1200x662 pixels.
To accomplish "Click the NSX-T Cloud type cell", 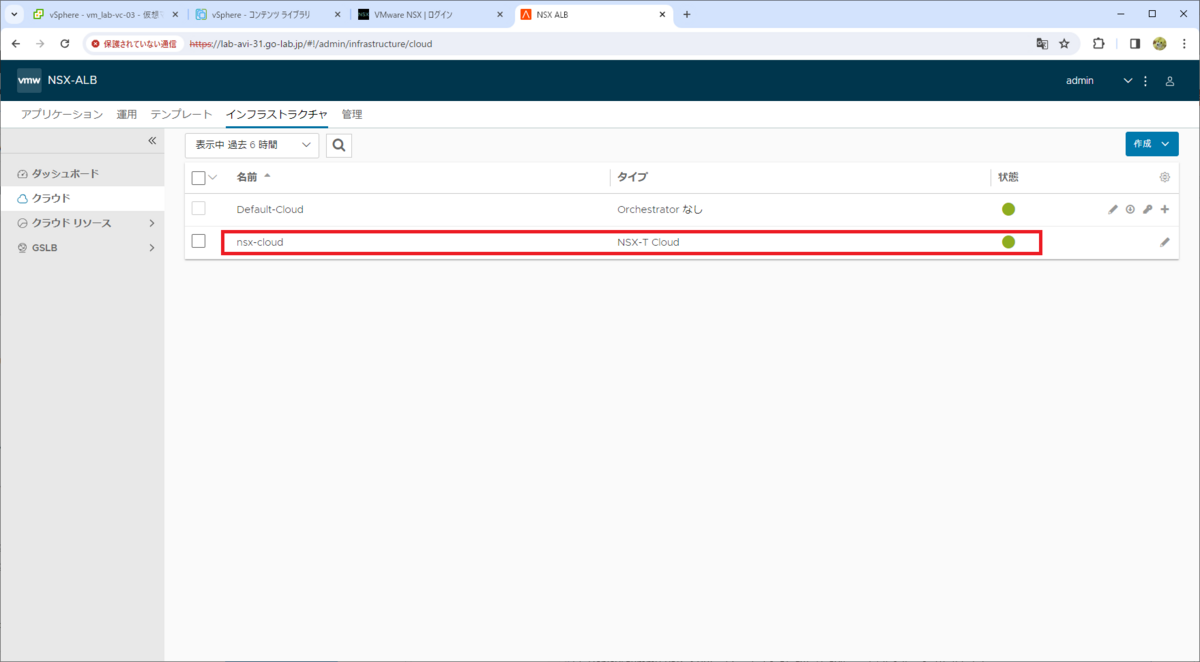I will point(648,242).
